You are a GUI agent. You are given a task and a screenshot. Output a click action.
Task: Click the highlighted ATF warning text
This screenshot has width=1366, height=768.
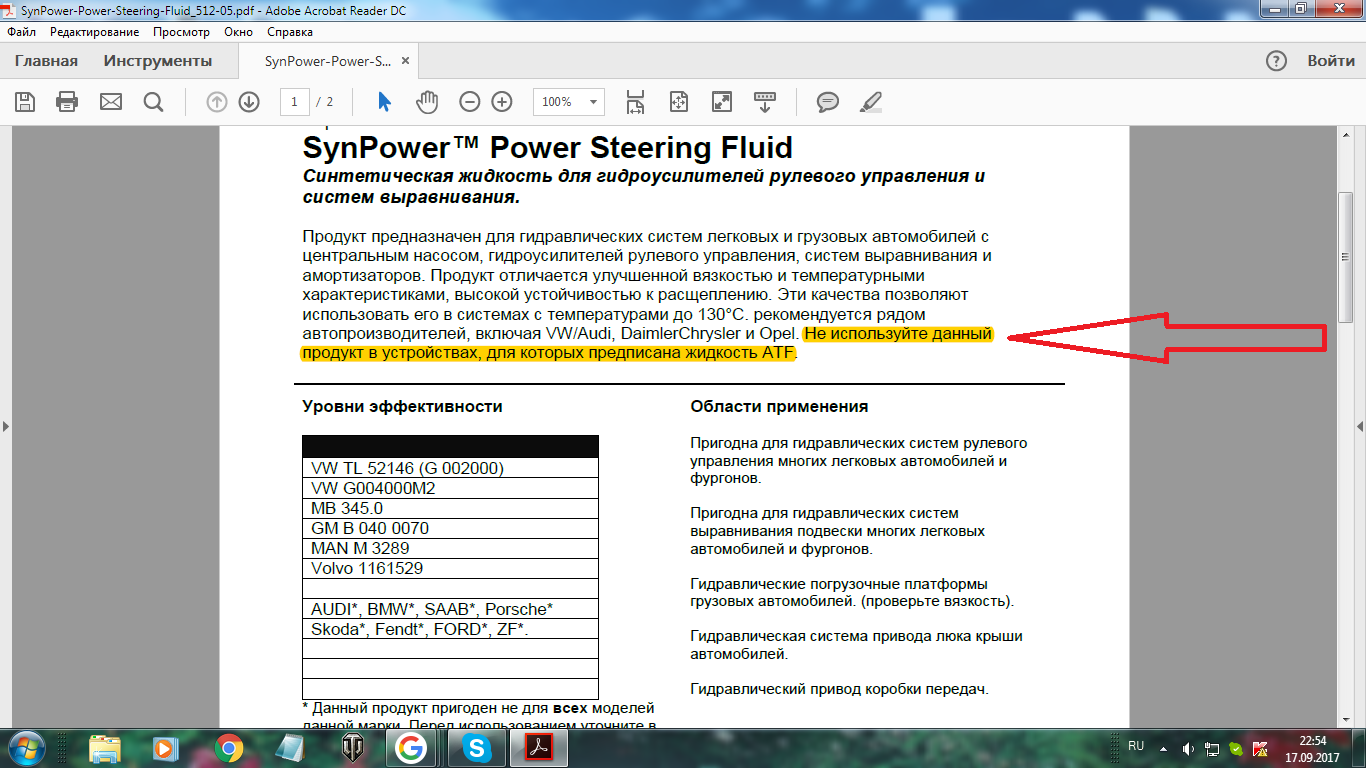pos(647,343)
